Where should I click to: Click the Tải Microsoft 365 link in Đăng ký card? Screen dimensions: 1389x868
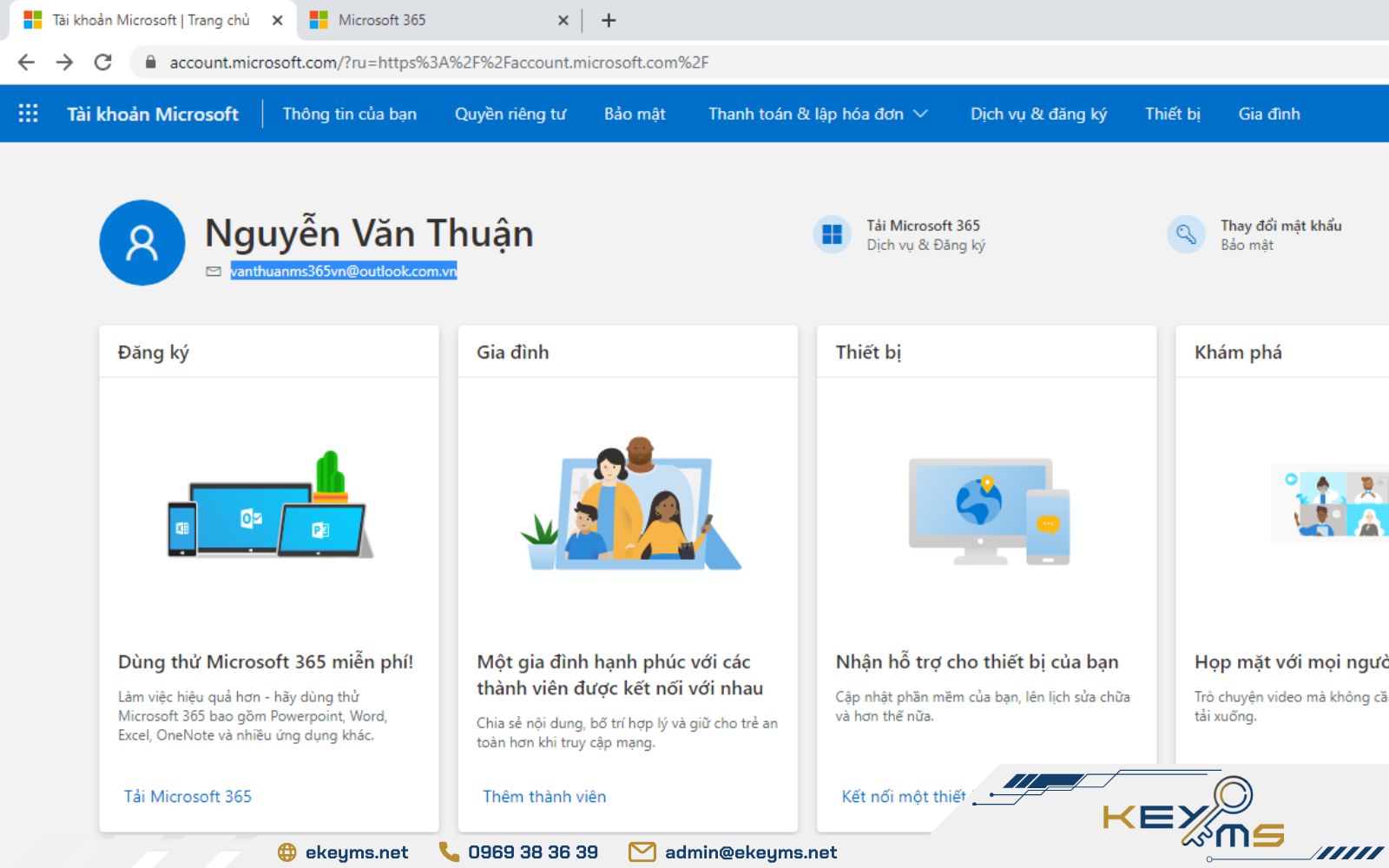point(188,796)
